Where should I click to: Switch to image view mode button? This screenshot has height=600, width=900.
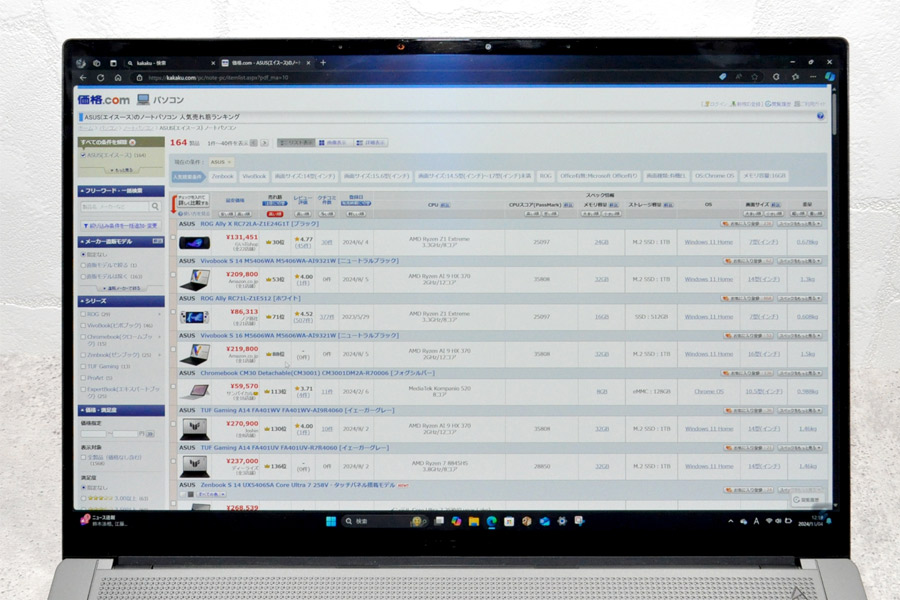click(x=333, y=143)
